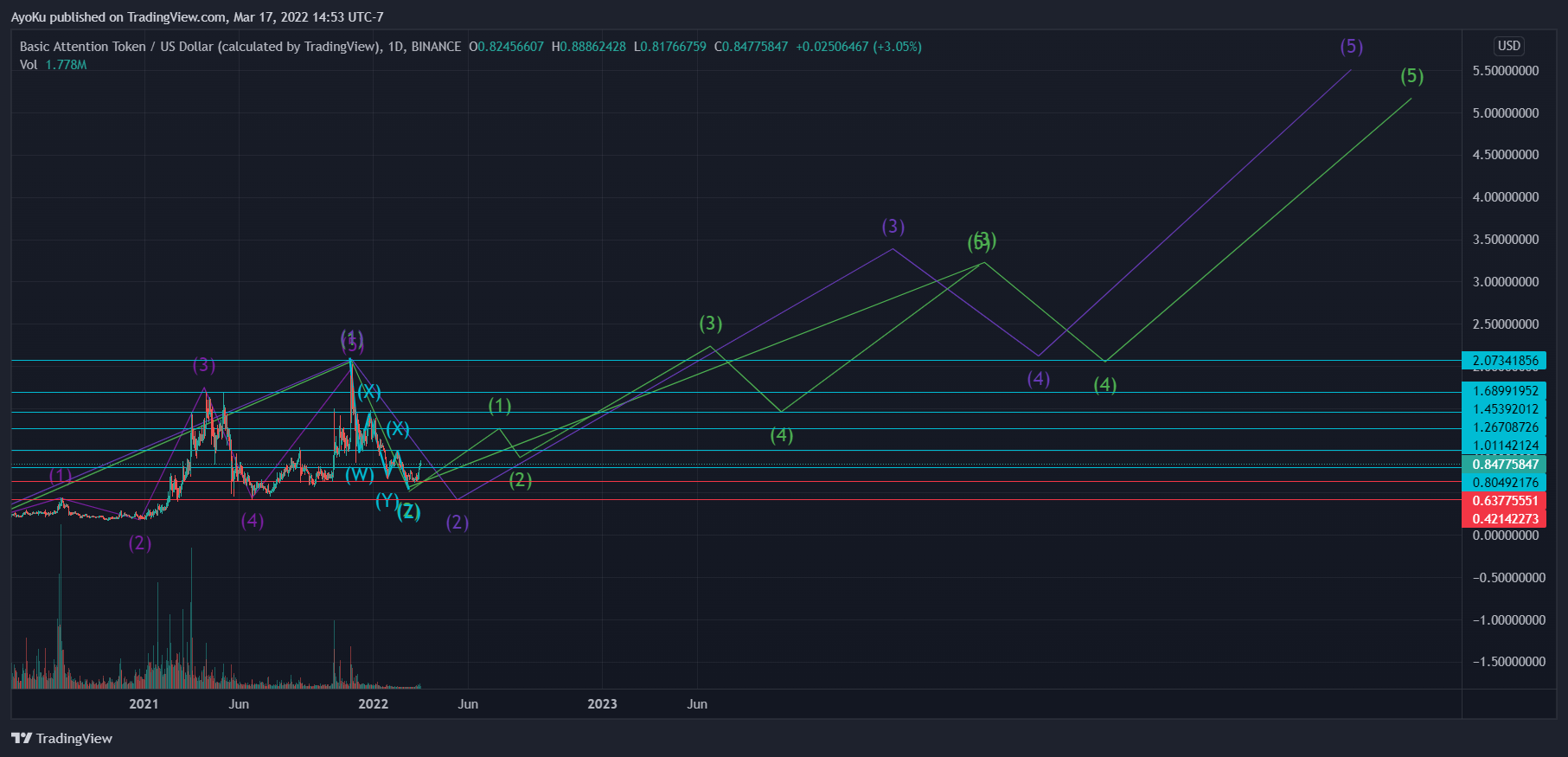Click the close value 0.84775847 in header
1568x757 pixels.
tap(755, 47)
